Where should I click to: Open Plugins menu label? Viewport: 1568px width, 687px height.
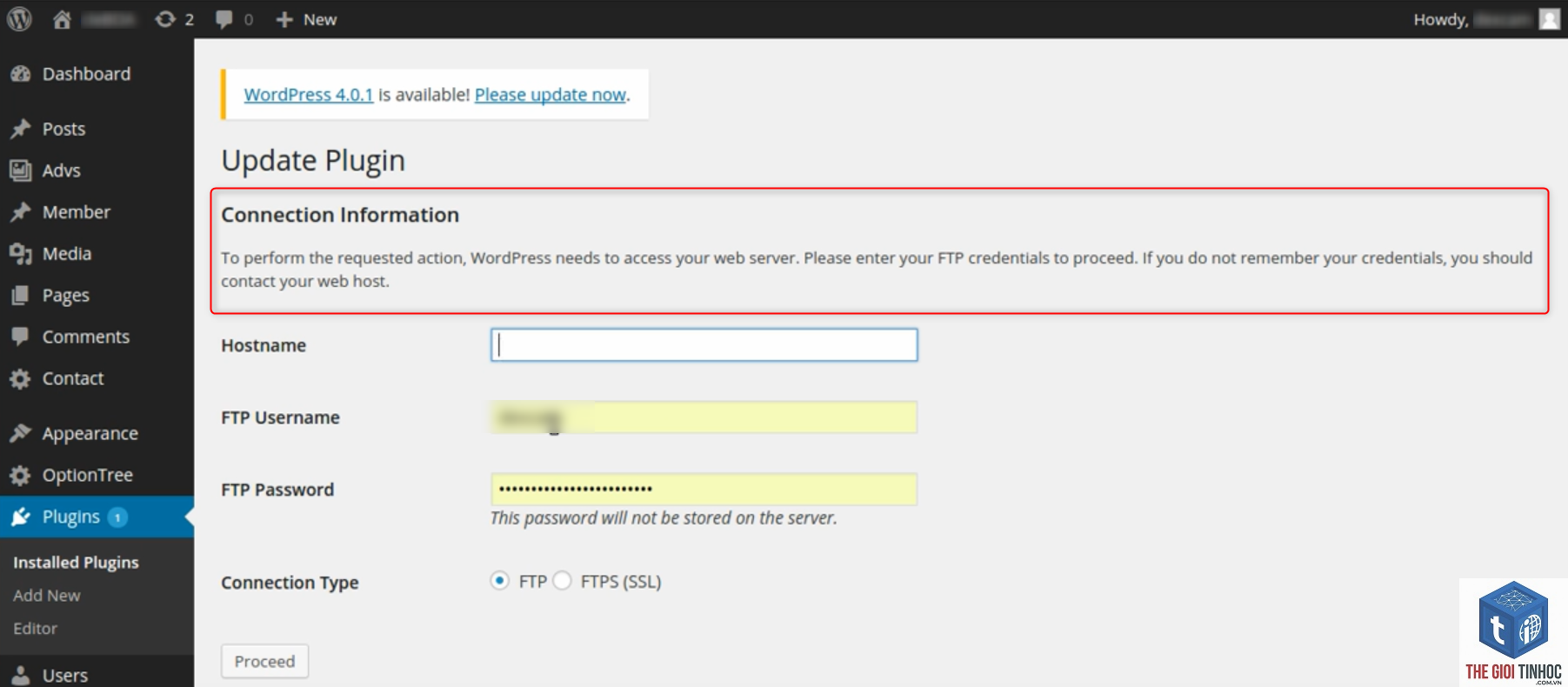click(x=71, y=517)
